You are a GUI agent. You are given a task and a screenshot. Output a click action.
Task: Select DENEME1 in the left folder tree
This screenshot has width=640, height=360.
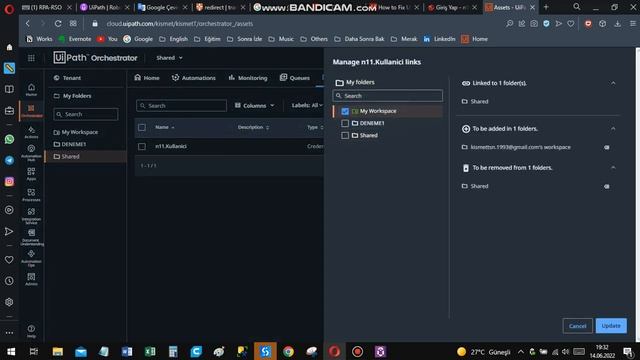[70, 144]
